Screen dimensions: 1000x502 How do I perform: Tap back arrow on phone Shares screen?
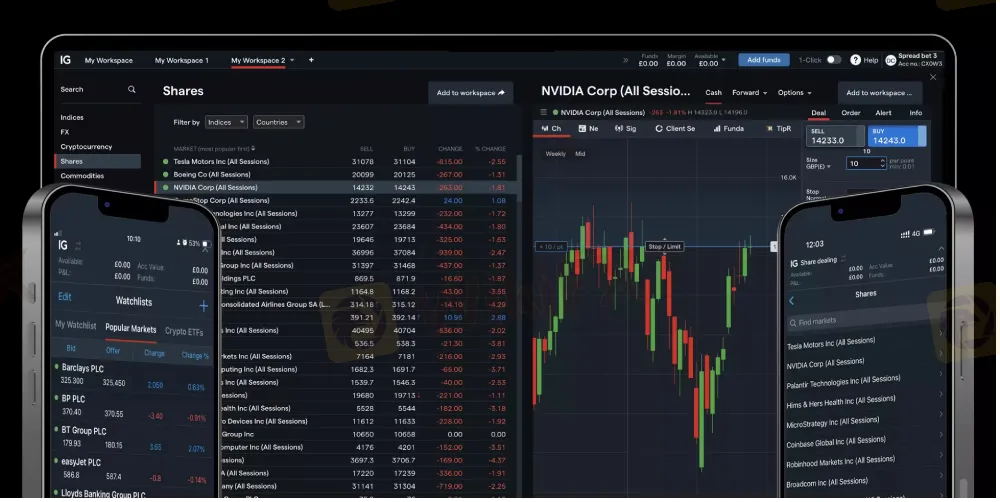[x=792, y=300]
